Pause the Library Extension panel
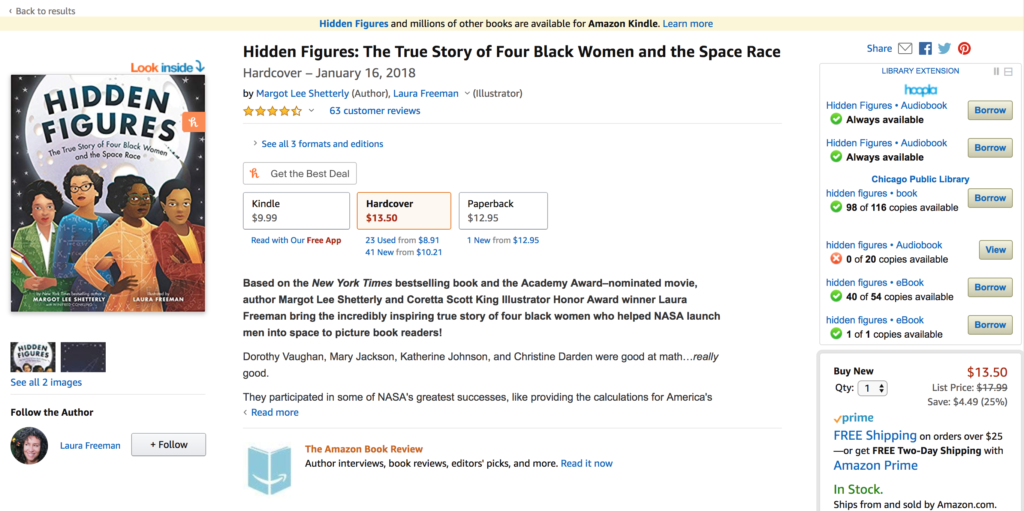Image resolution: width=1024 pixels, height=511 pixels. (x=996, y=71)
